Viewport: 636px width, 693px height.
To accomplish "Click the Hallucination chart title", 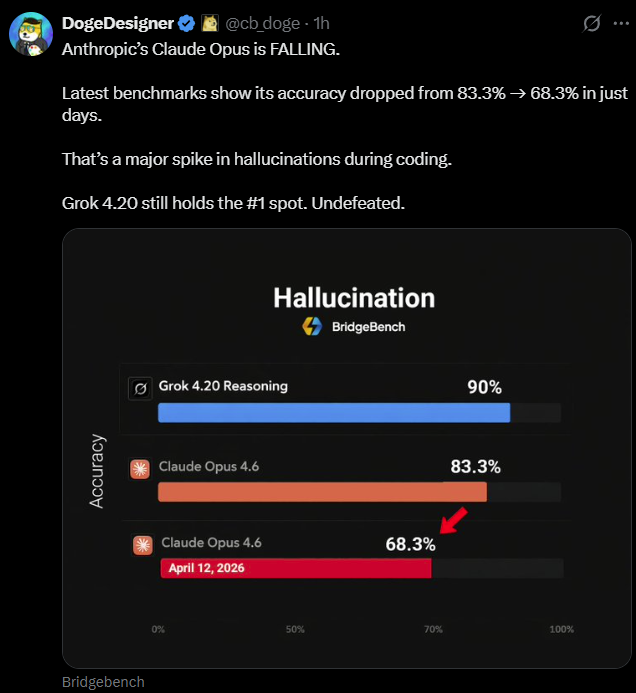I will click(x=354, y=298).
